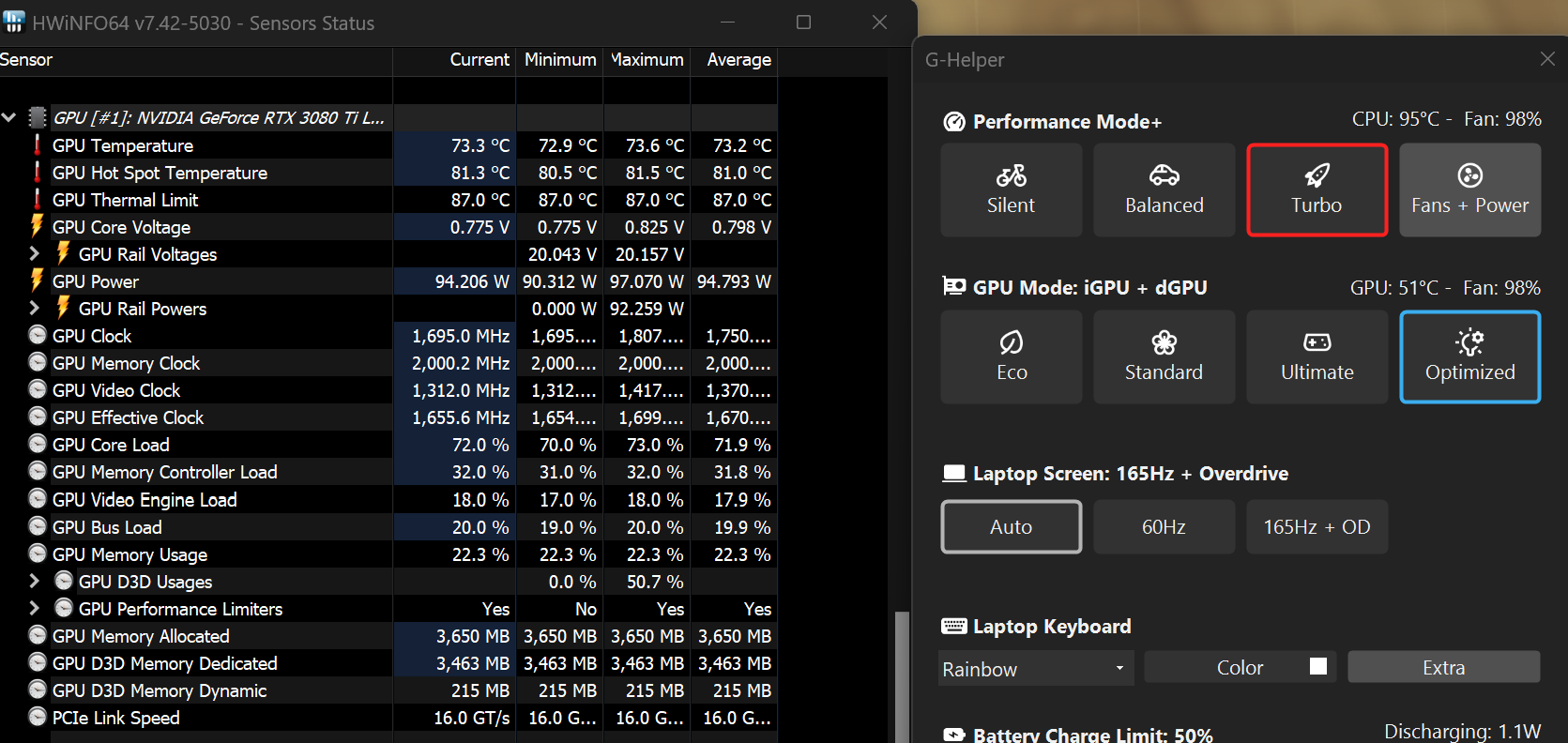Click the clock icon for GPU Video Clock
The image size is (1568, 743).
click(x=38, y=389)
